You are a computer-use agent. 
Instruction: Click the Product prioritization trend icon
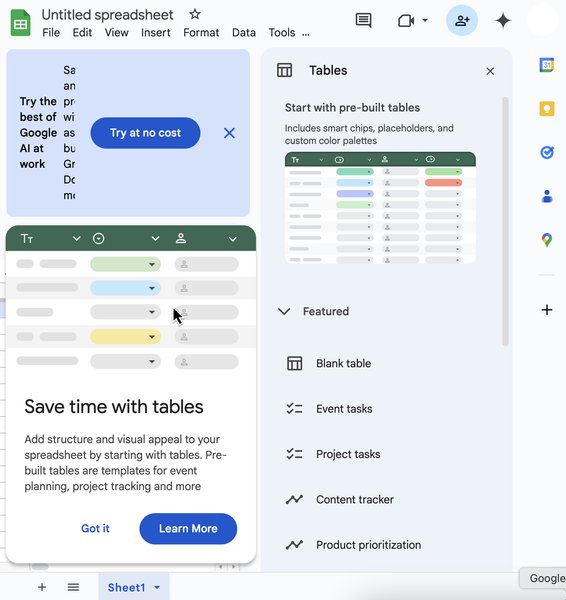click(x=294, y=545)
